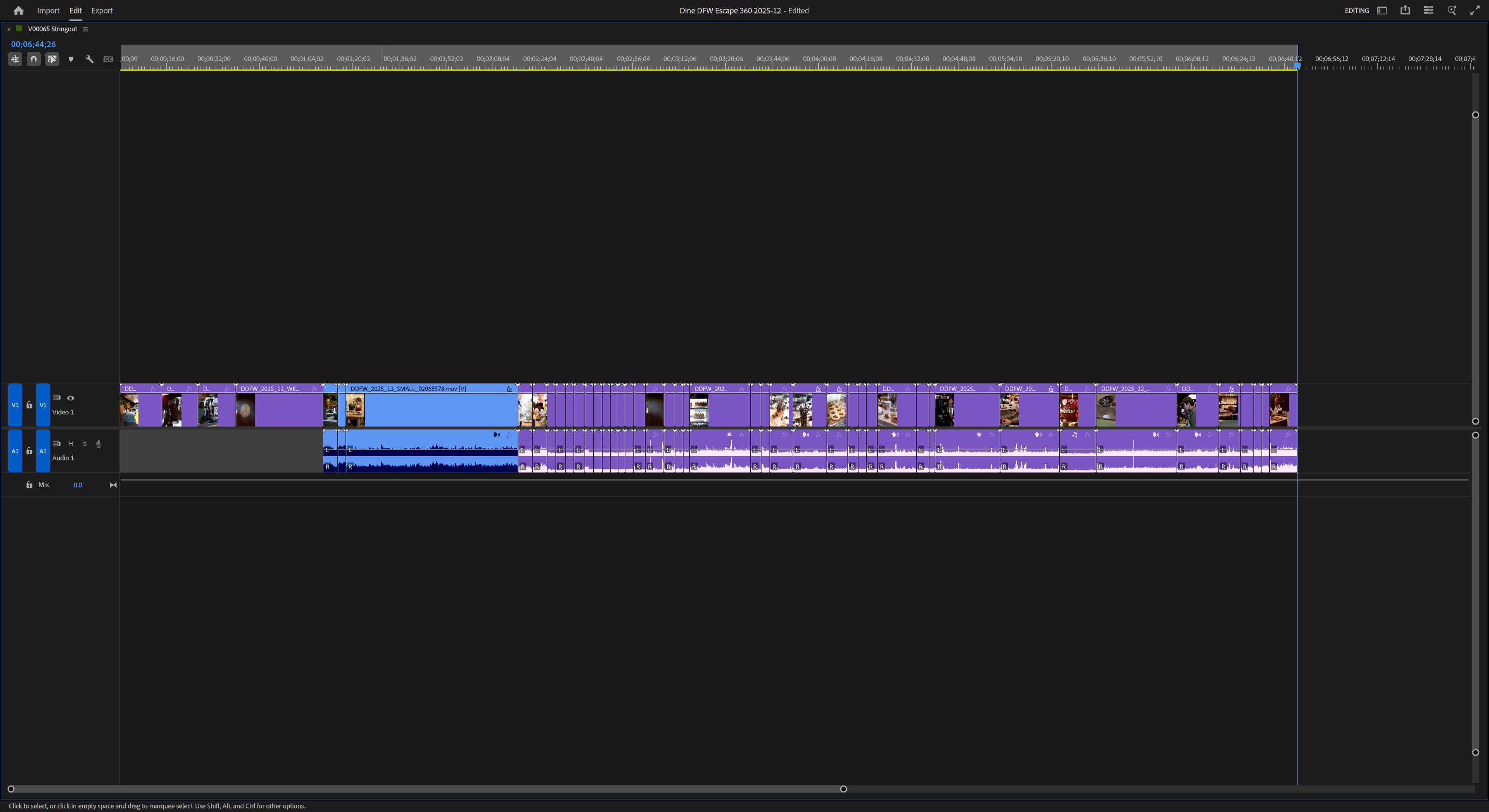The width and height of the screenshot is (1489, 812).
Task: Mute Audio 1 using the M button
Action: 71,444
